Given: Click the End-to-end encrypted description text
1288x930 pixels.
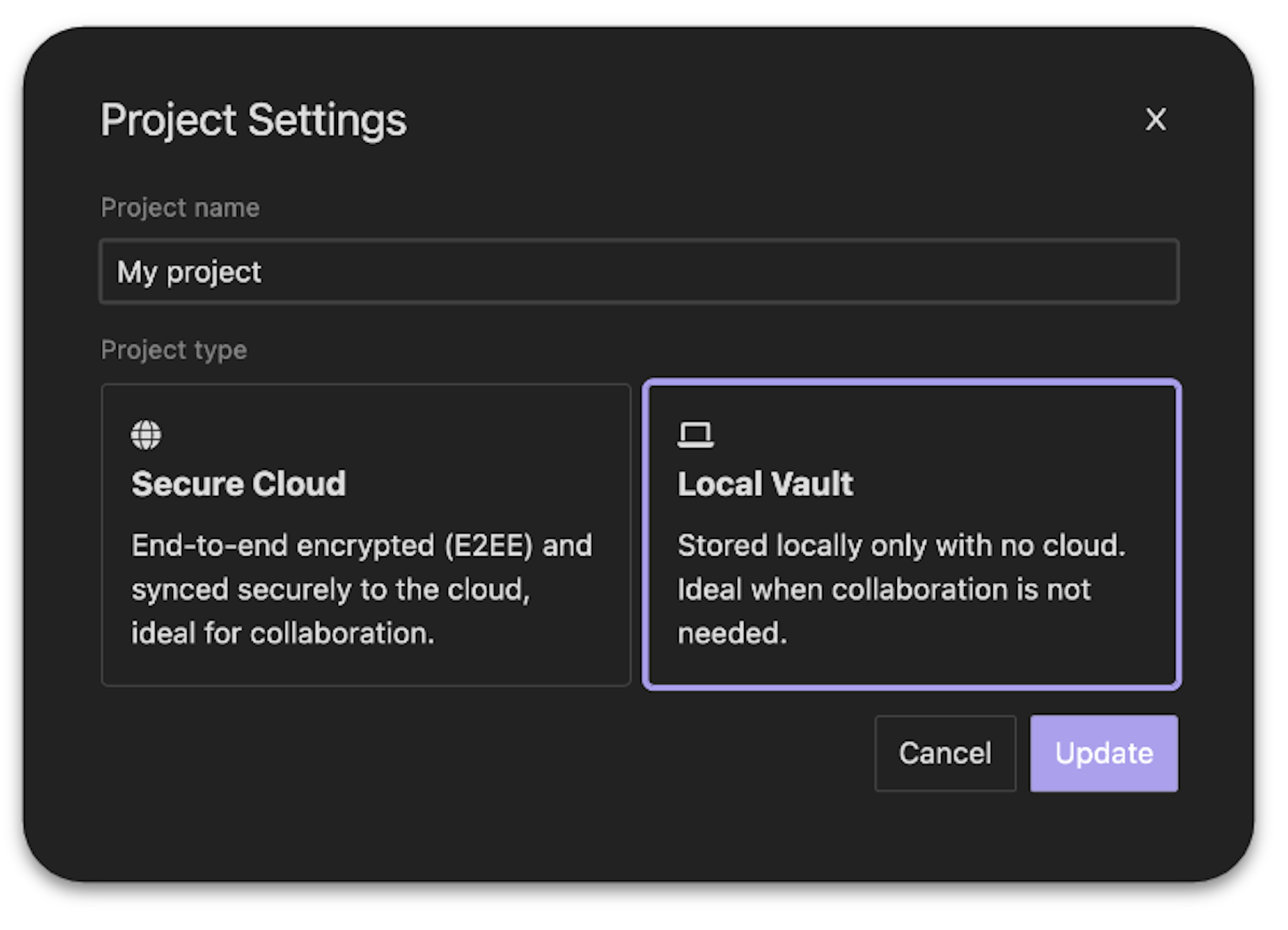Looking at the screenshot, I should pos(362,546).
